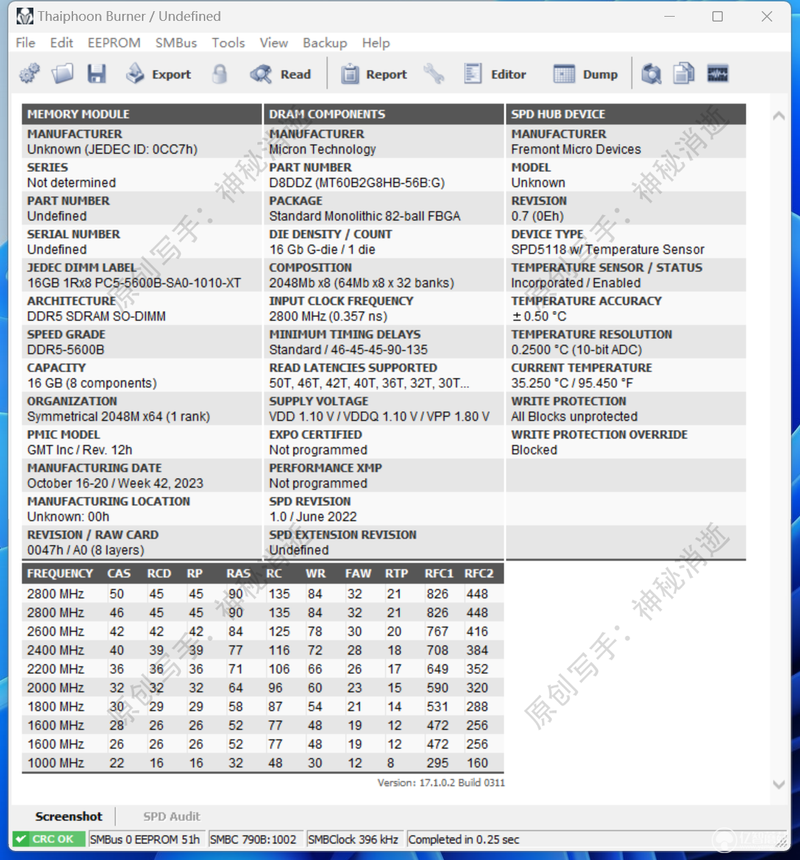Screen dimensions: 800x860
Task: Open the View menu
Action: pos(274,43)
